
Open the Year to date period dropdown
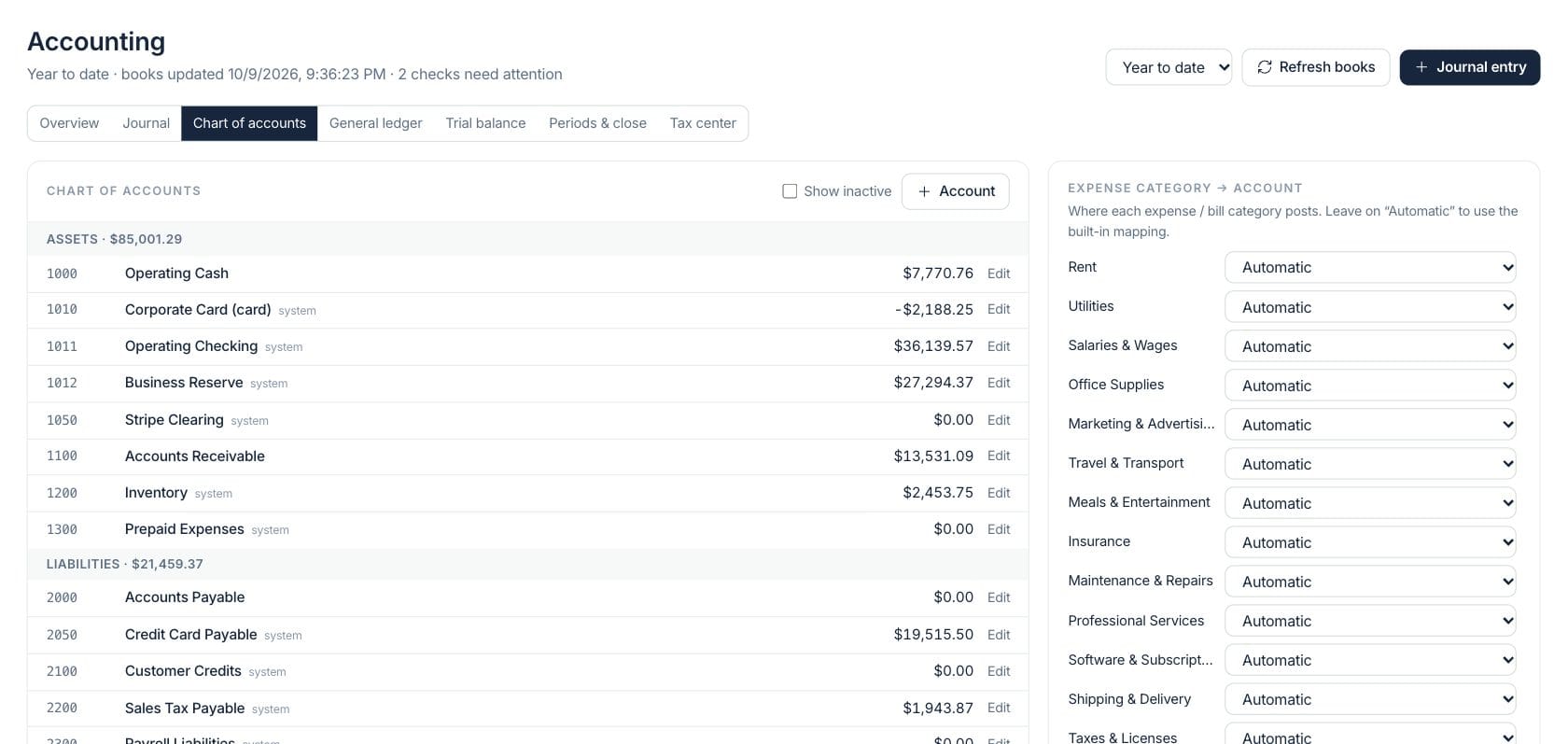[x=1169, y=67]
